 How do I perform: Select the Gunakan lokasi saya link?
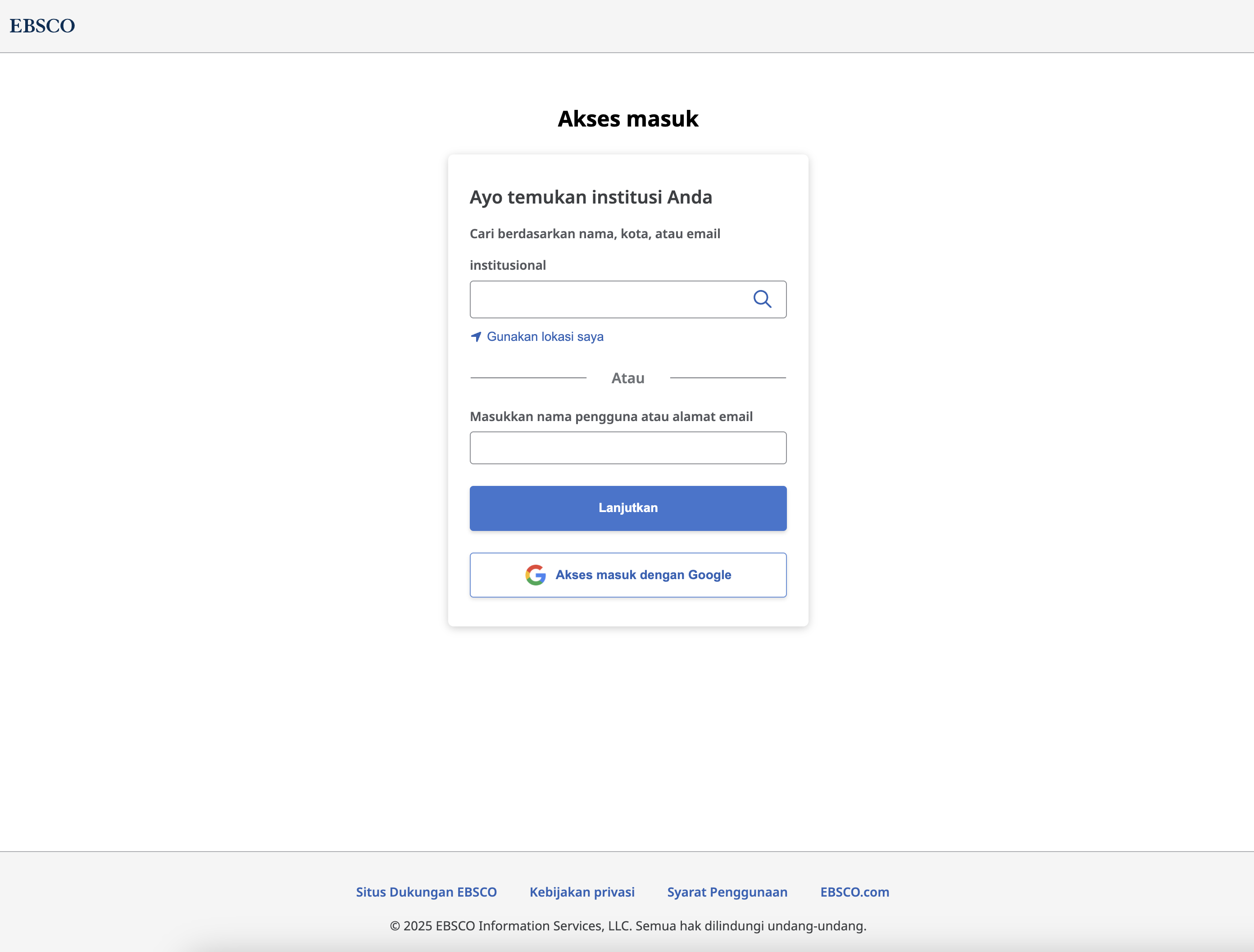pos(545,336)
